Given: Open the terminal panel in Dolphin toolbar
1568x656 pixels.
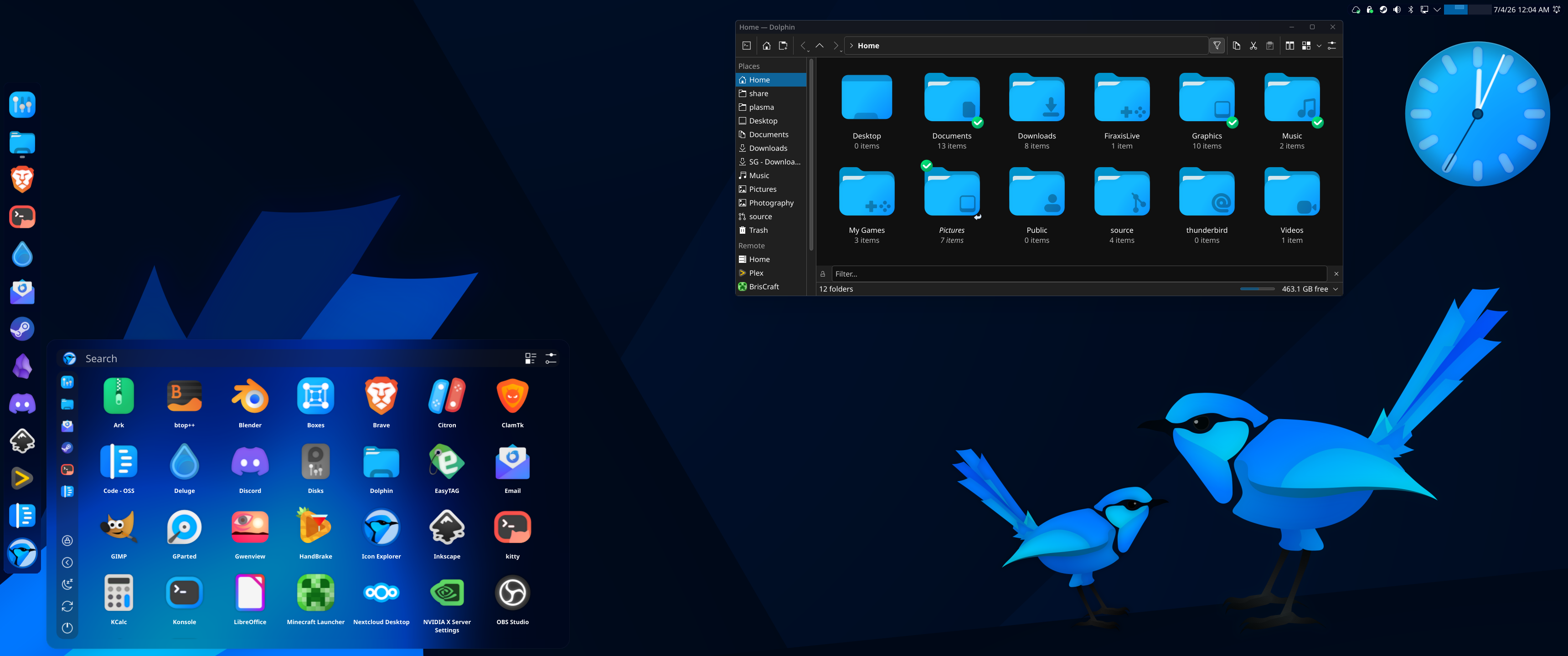Looking at the screenshot, I should point(746,46).
